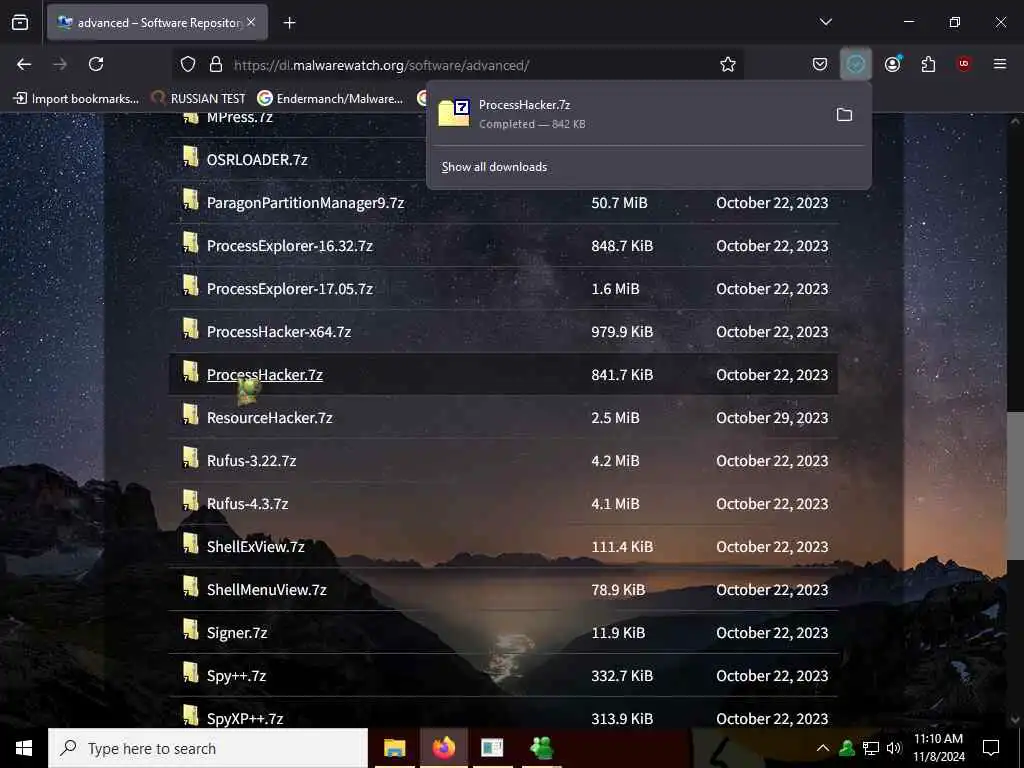This screenshot has height=768, width=1024.
Task: Click the 841.7 KiB size cell
Action: pyautogui.click(x=622, y=375)
